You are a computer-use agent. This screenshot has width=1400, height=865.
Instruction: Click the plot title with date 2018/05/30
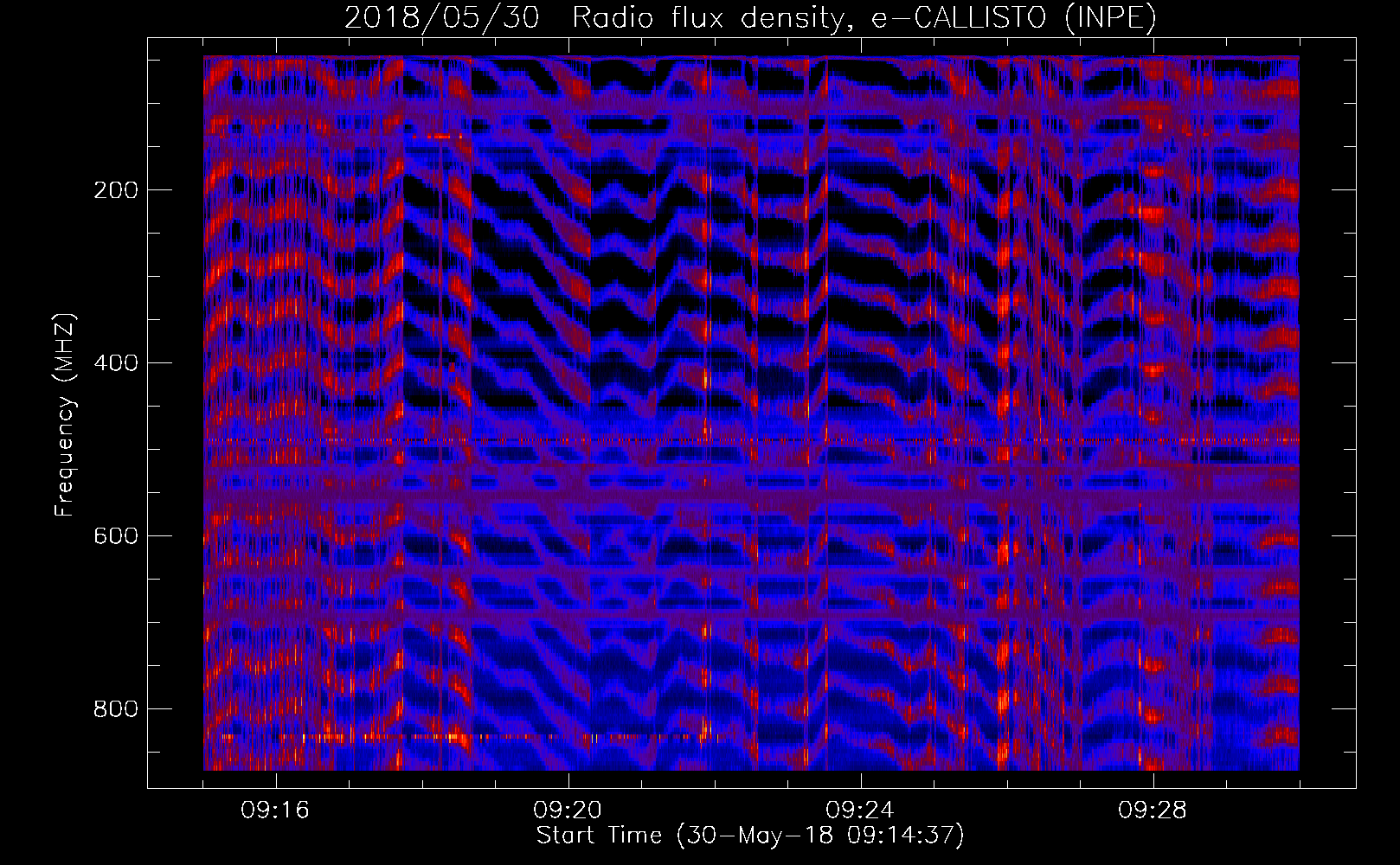click(x=750, y=17)
